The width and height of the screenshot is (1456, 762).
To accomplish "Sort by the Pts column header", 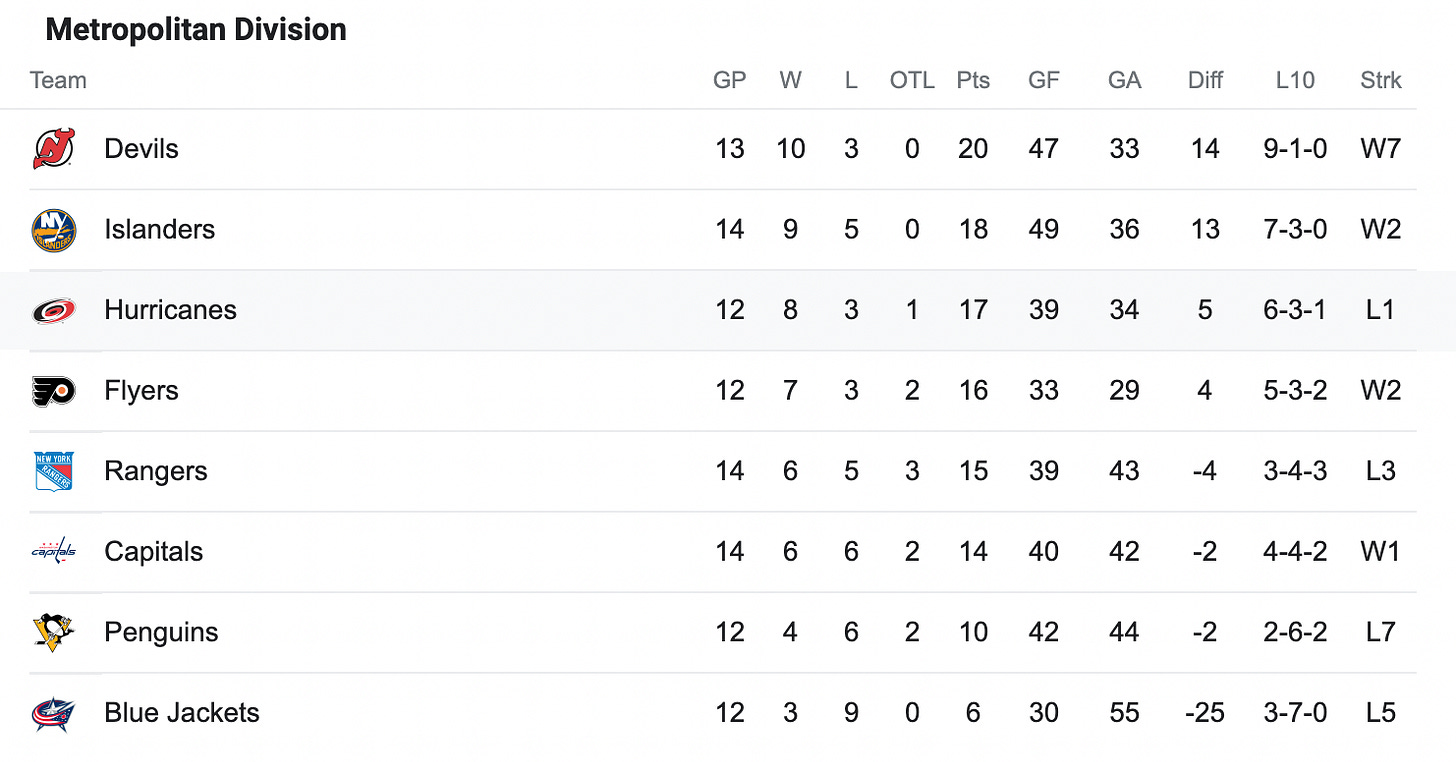I will (972, 80).
